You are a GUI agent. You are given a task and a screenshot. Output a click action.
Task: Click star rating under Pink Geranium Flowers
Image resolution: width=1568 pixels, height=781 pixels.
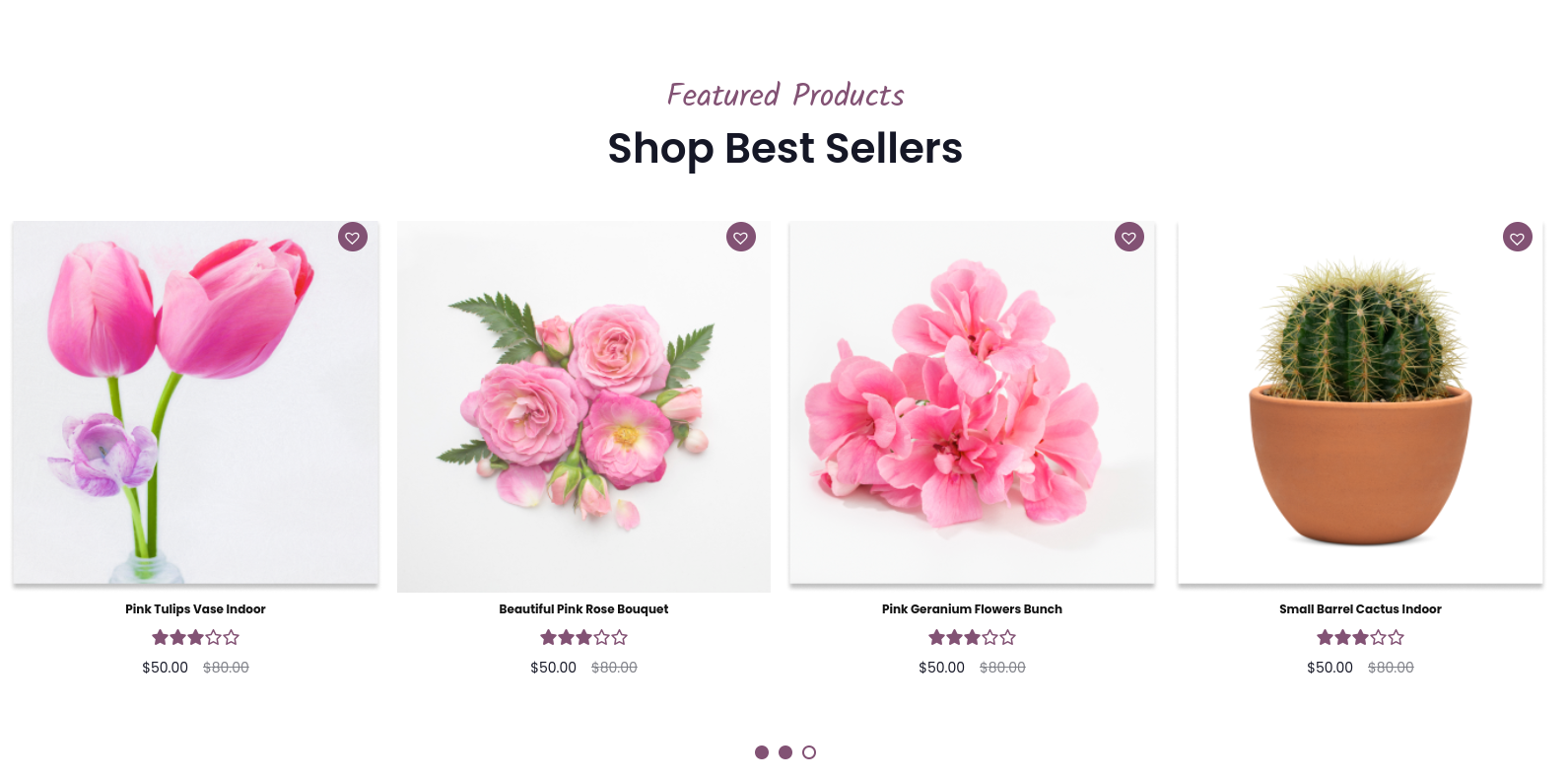972,638
